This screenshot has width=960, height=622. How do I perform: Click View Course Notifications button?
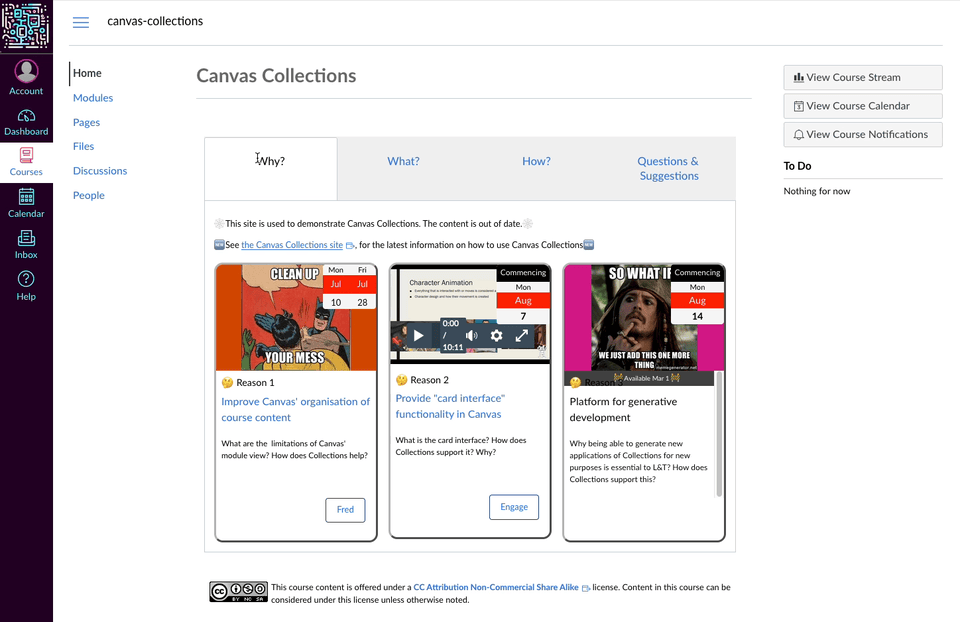(863, 134)
